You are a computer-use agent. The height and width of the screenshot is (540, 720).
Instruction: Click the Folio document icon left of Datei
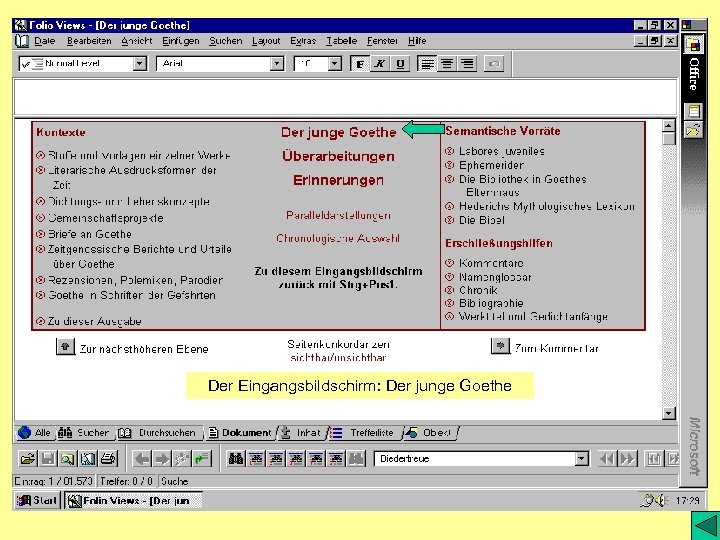(22, 41)
